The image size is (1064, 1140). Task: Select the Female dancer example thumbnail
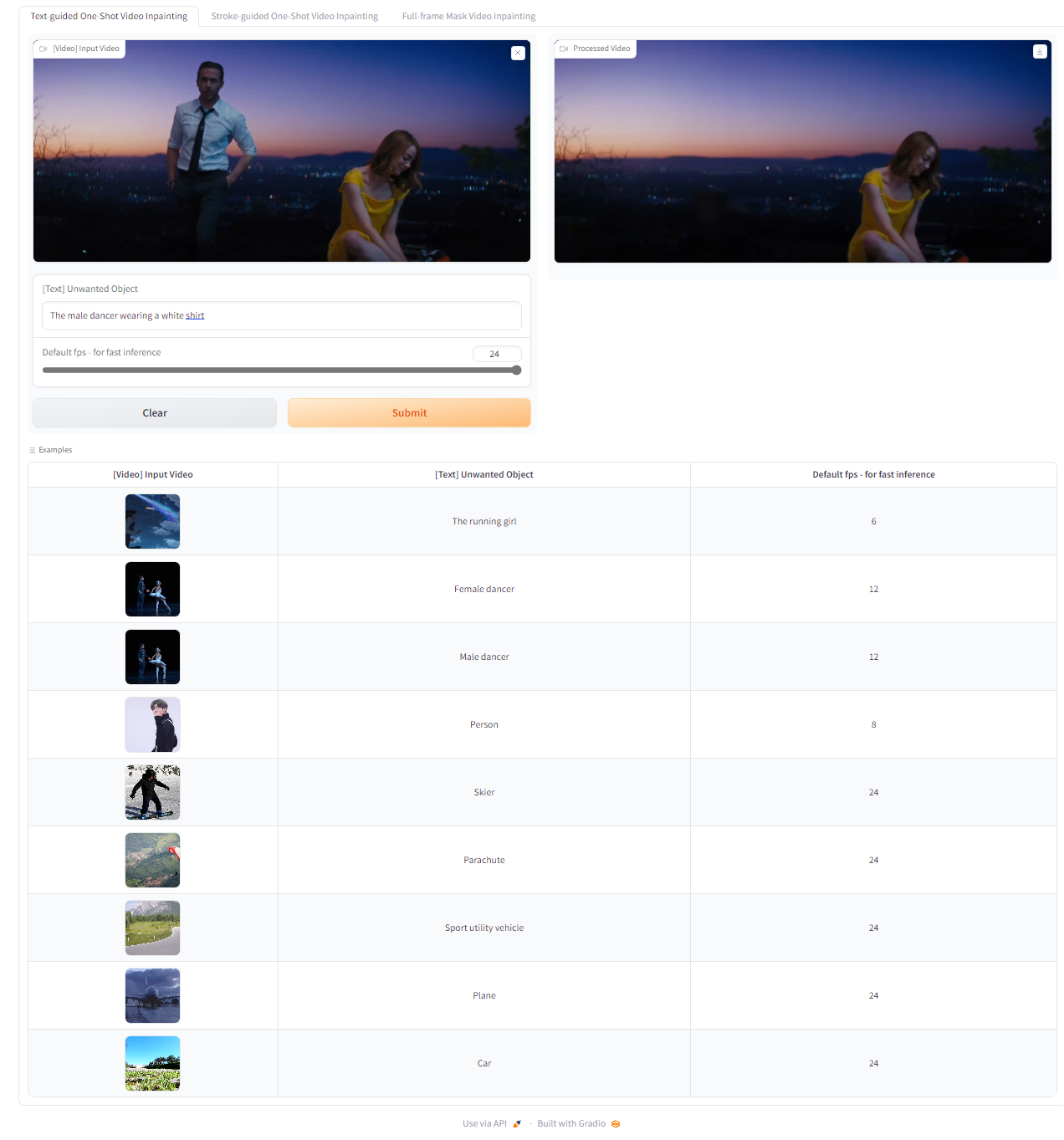(152, 589)
